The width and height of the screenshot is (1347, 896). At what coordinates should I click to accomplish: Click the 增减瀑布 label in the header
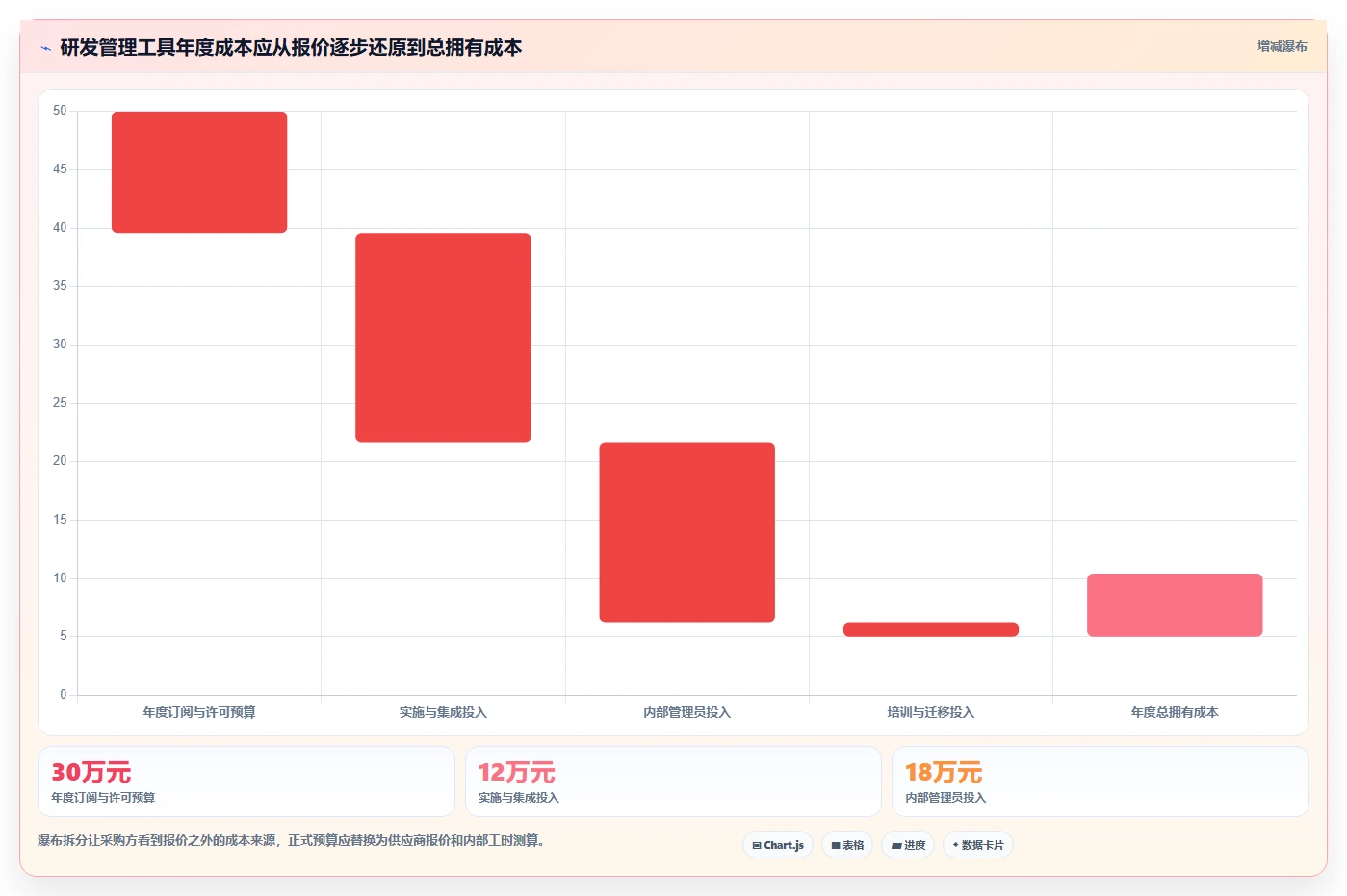point(1282,46)
